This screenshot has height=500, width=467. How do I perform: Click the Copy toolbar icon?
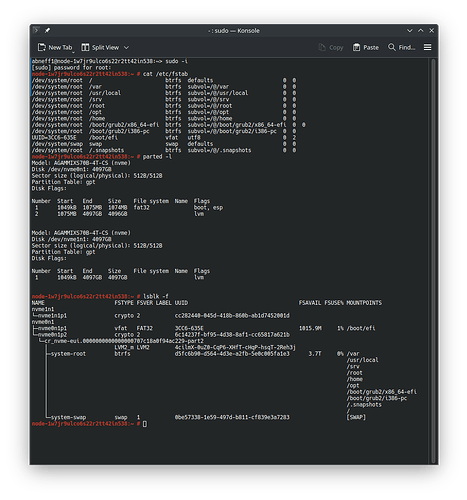331,47
